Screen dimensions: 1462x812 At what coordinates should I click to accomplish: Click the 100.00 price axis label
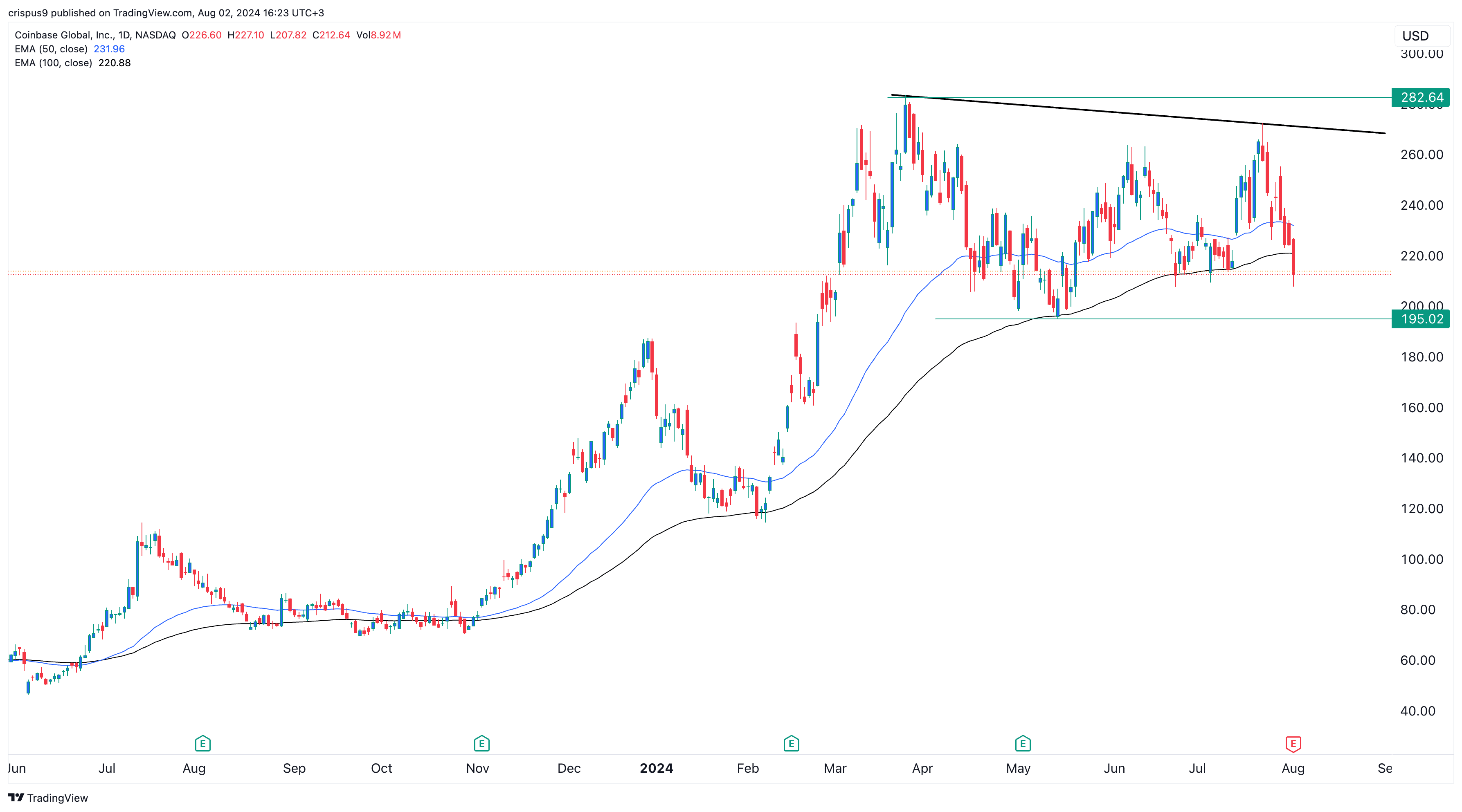pyautogui.click(x=1422, y=559)
